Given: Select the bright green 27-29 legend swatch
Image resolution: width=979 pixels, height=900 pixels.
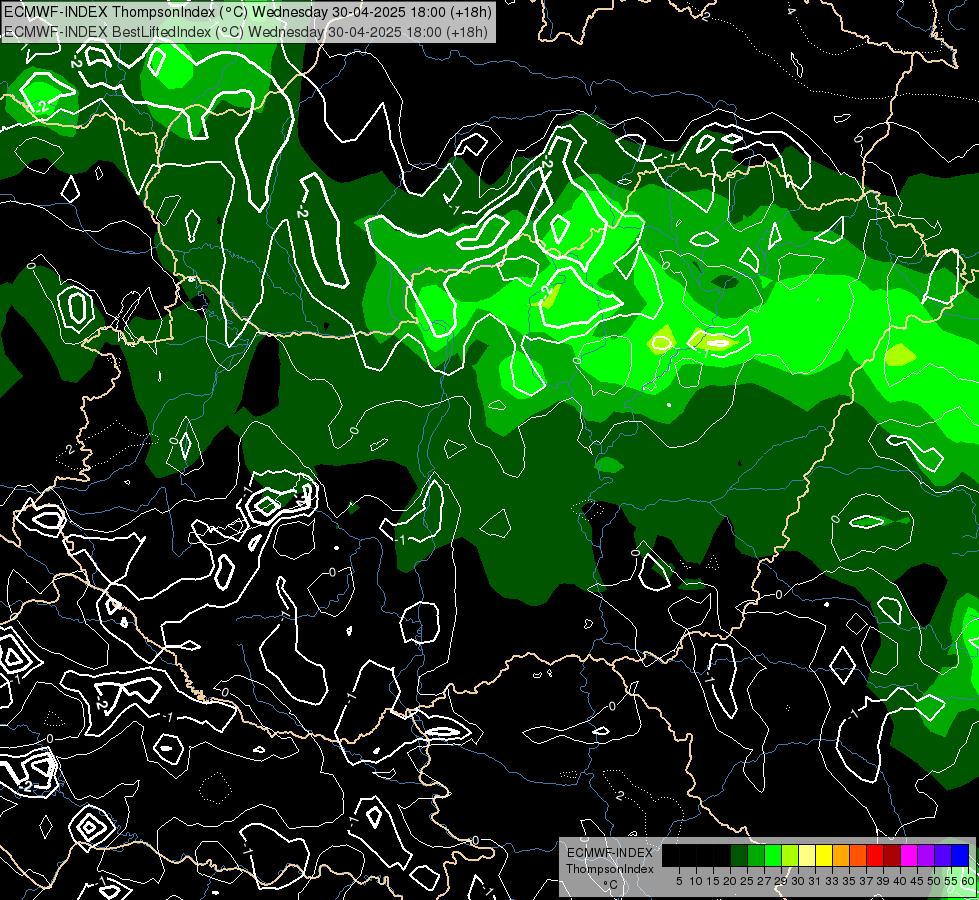Looking at the screenshot, I should click(773, 856).
